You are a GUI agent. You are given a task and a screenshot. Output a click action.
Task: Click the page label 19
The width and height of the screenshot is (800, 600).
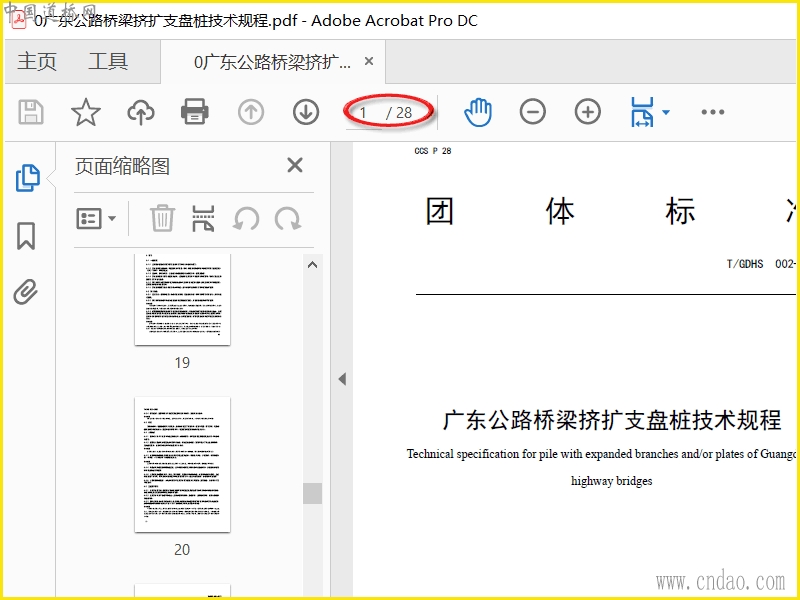coord(182,363)
